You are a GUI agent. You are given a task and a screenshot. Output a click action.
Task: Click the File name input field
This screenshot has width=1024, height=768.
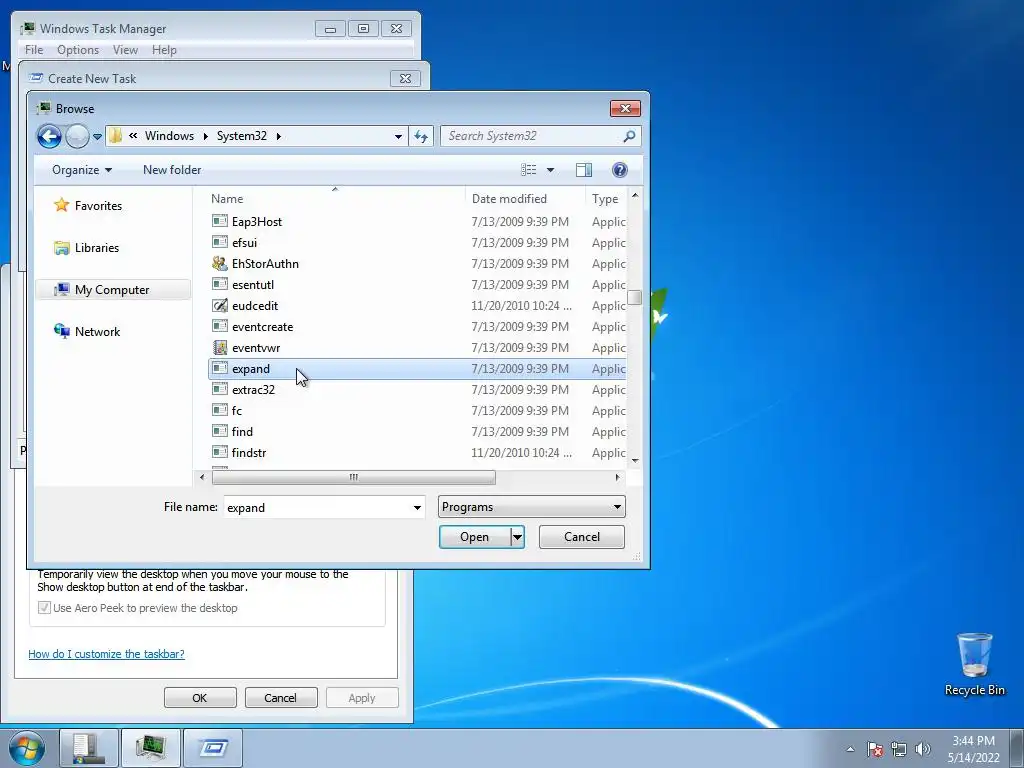coord(316,507)
